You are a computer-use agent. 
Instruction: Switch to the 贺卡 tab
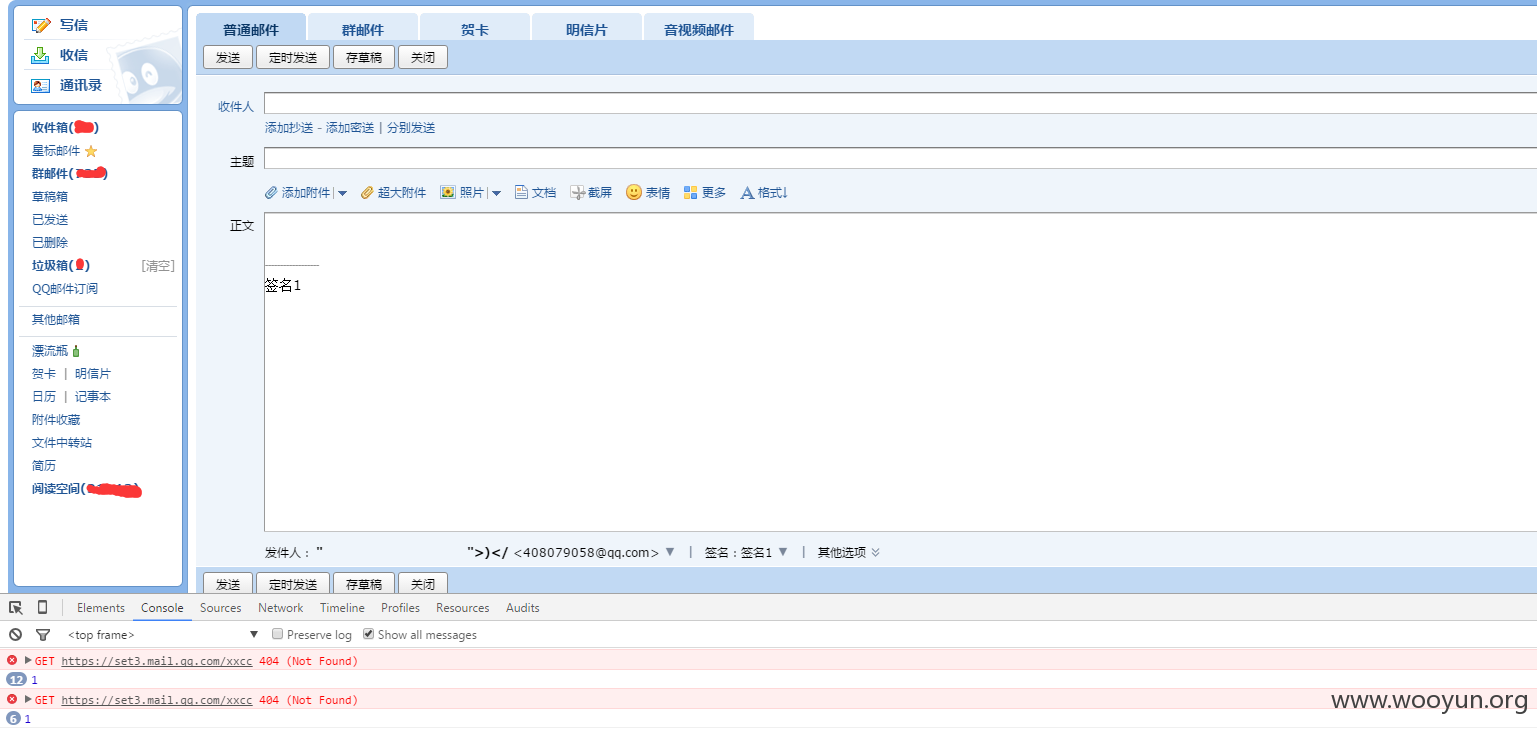click(475, 28)
